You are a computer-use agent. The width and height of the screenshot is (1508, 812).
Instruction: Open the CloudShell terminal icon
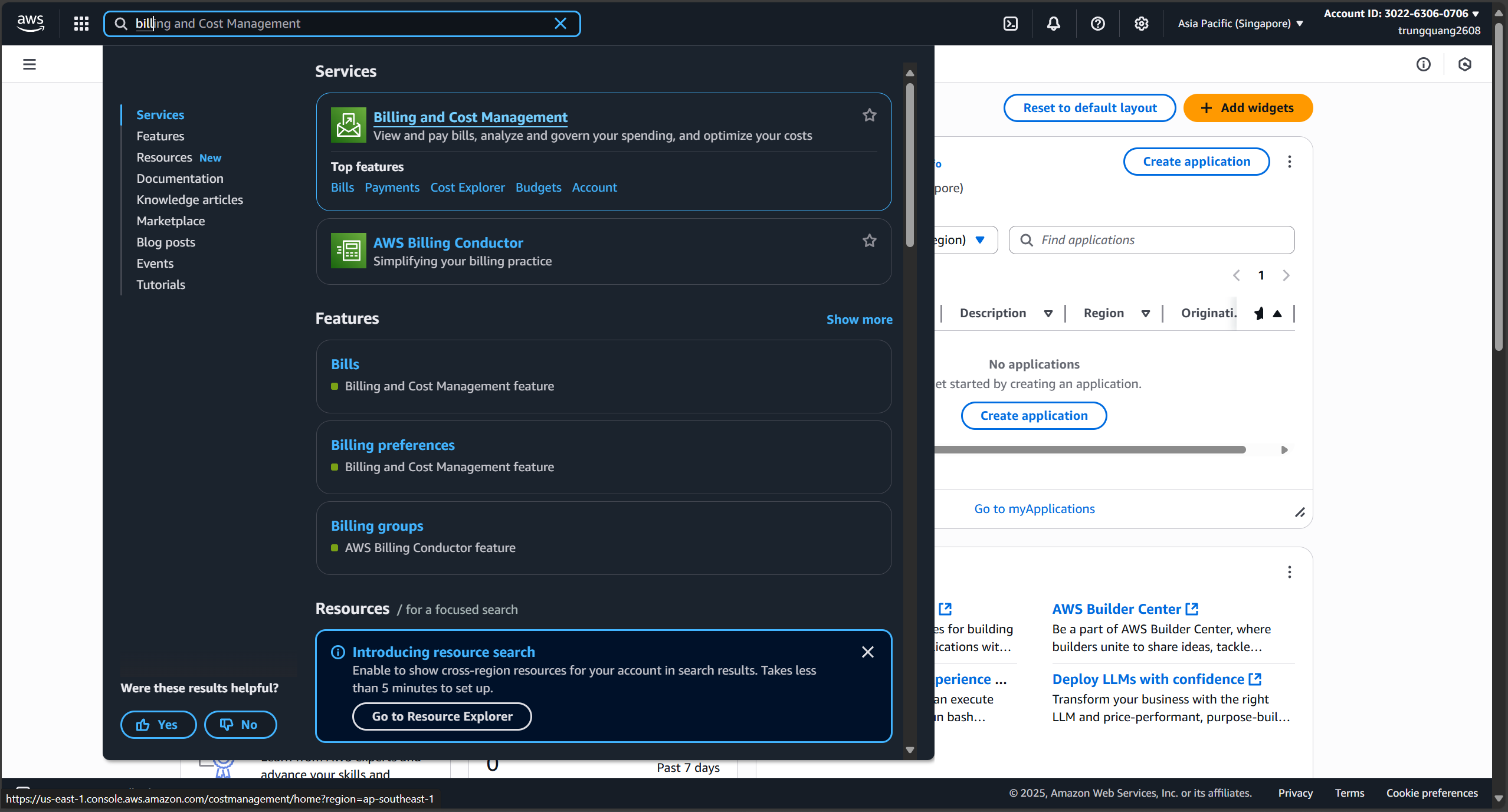1011,24
